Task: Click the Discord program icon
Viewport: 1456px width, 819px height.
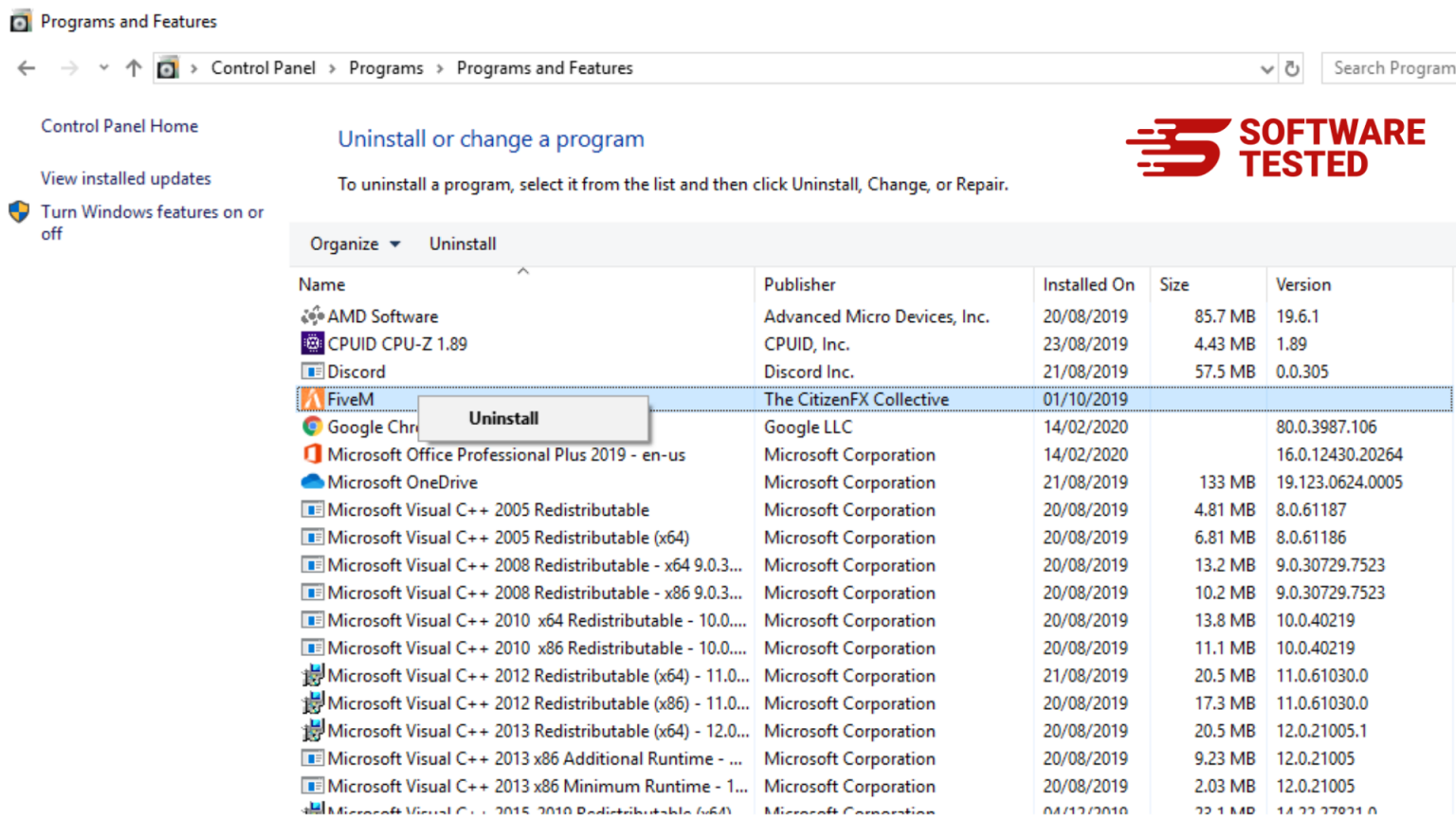Action: click(312, 372)
